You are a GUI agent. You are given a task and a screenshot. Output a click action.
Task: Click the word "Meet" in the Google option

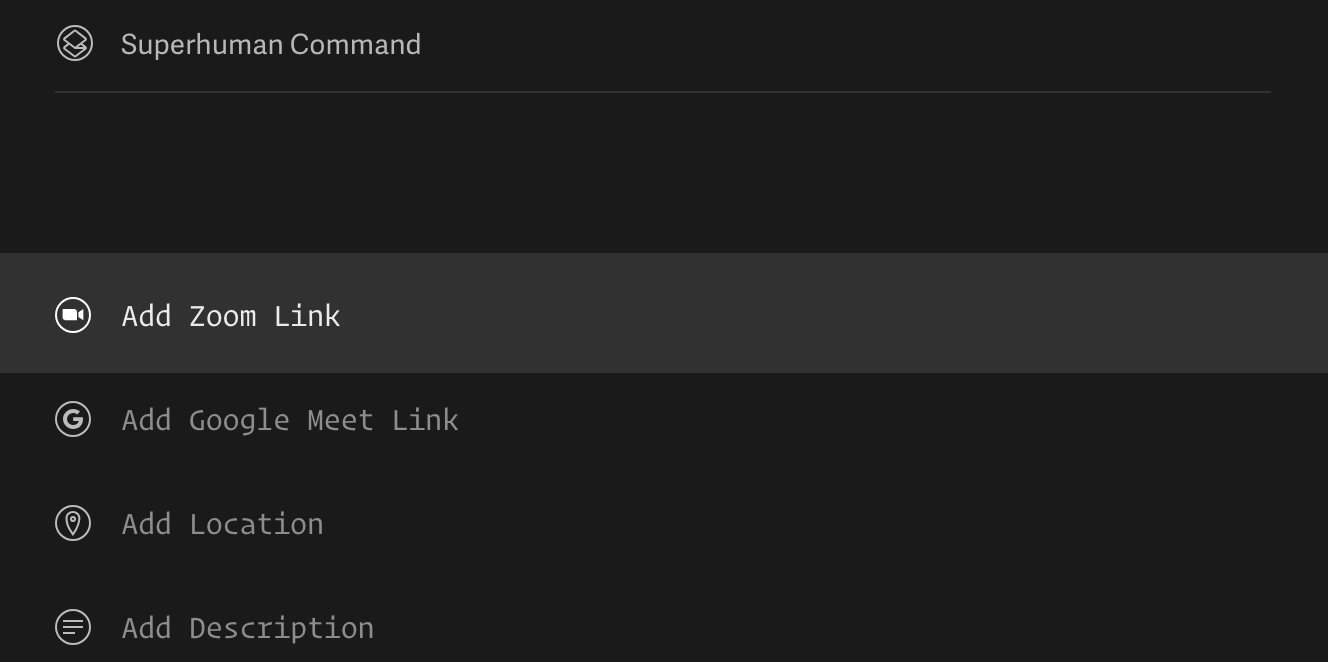pyautogui.click(x=340, y=421)
